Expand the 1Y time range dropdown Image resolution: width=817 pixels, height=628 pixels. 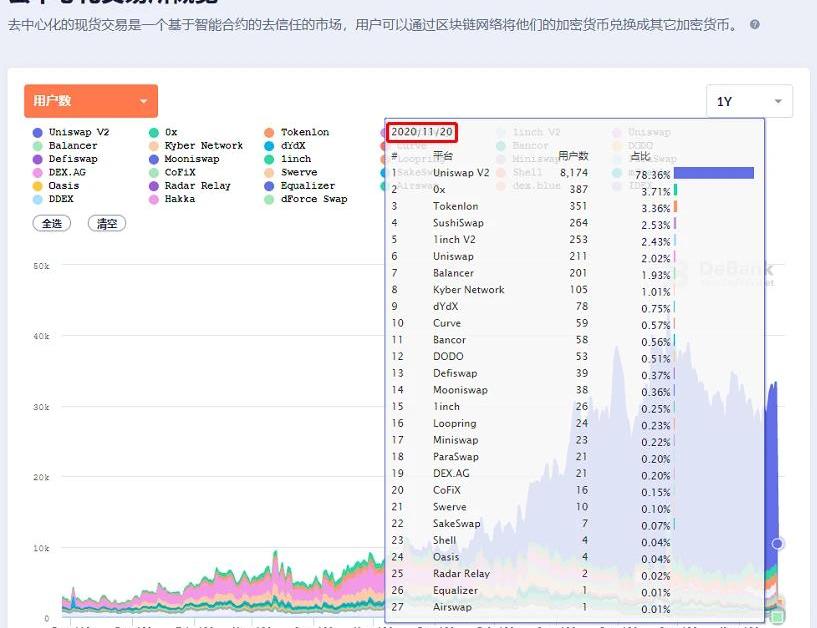pyautogui.click(x=749, y=101)
